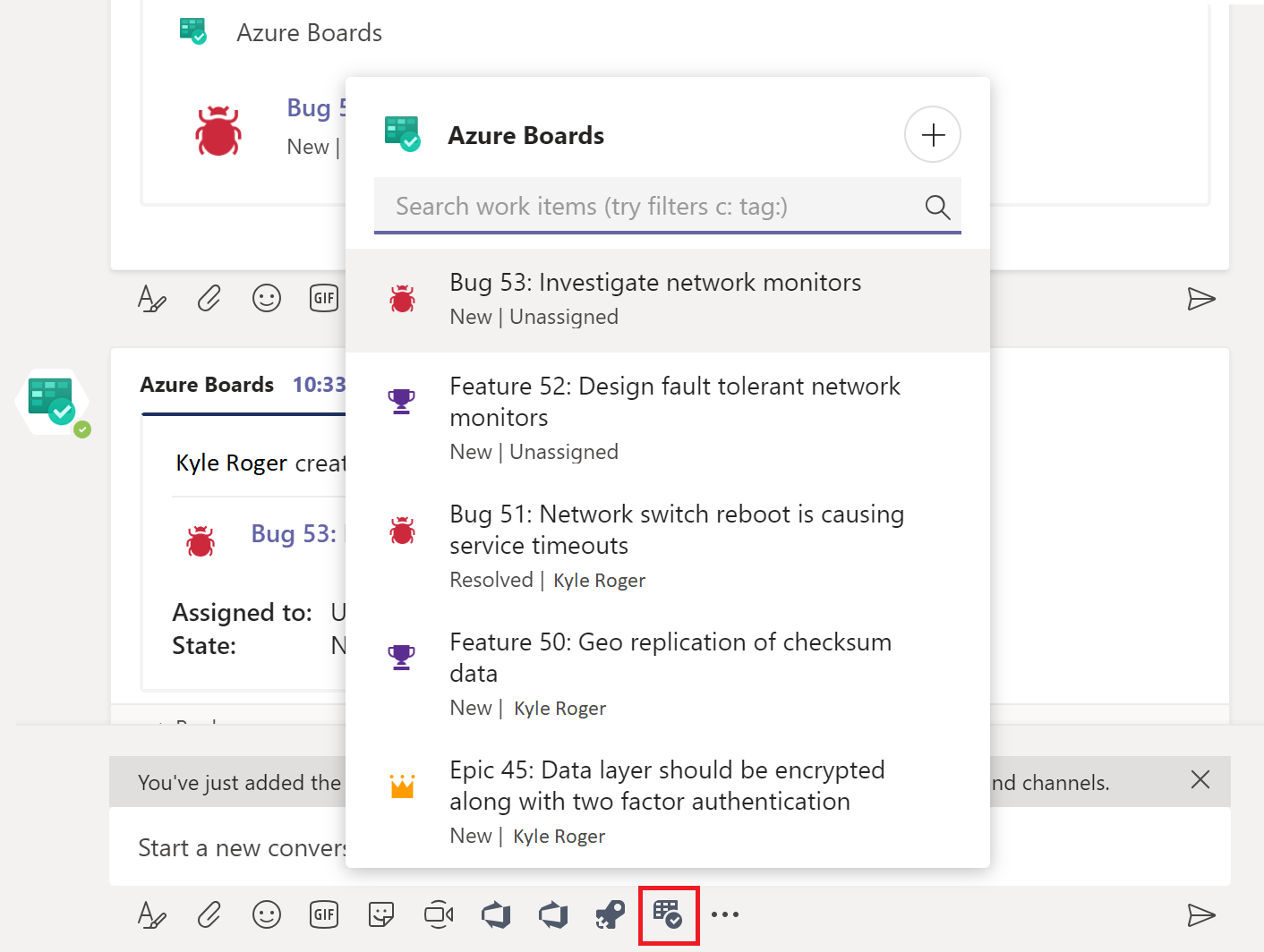Click the rocket icon in bottom toolbar
The width and height of the screenshot is (1264, 952).
point(611,914)
